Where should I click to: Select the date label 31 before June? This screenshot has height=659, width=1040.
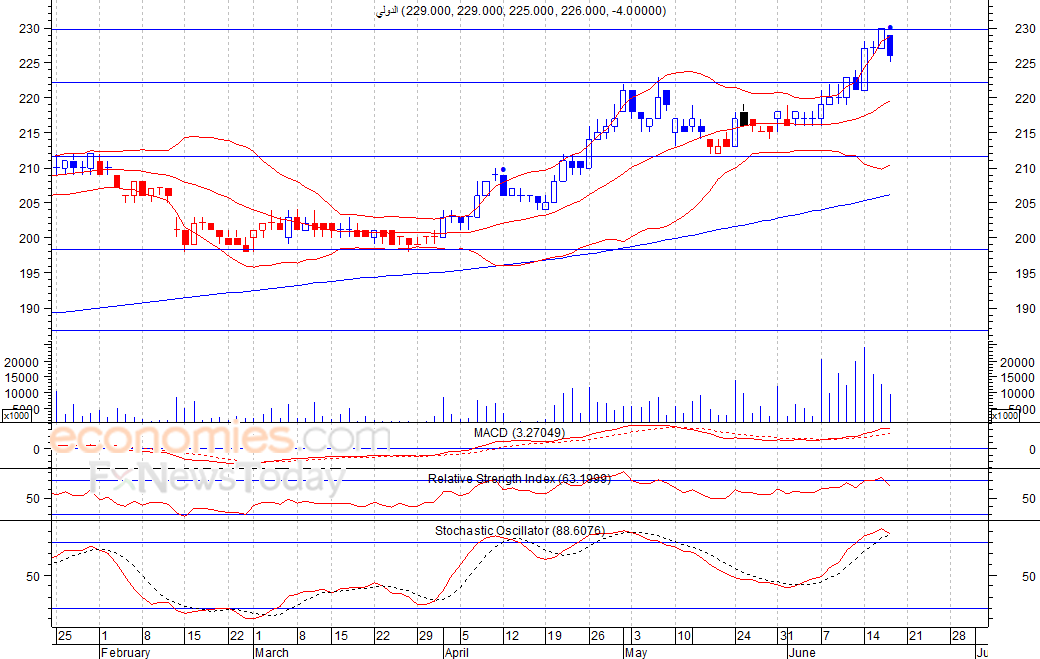[787, 636]
